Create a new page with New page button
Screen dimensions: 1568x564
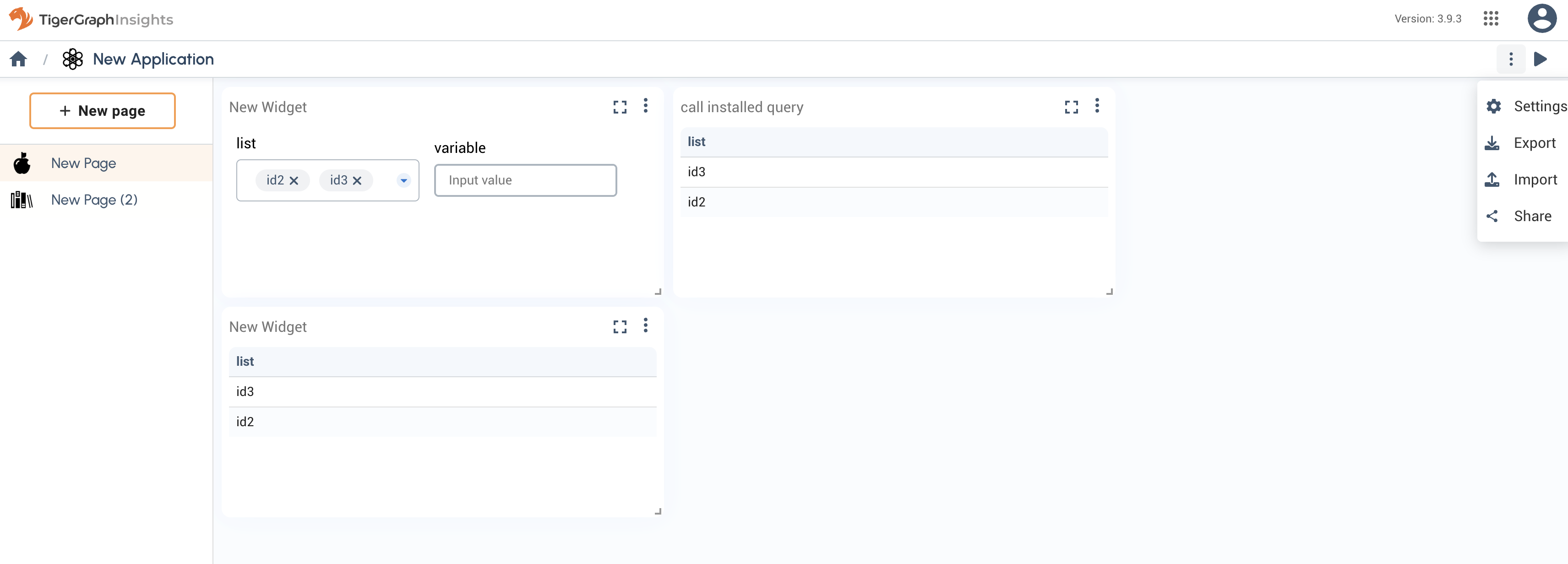(x=102, y=110)
